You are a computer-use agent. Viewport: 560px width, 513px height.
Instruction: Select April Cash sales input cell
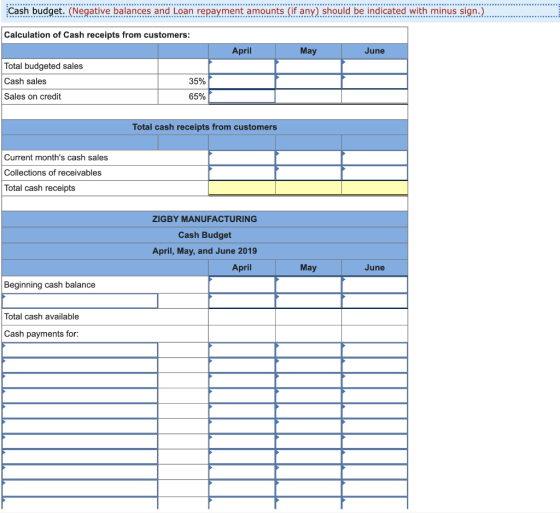[242, 81]
